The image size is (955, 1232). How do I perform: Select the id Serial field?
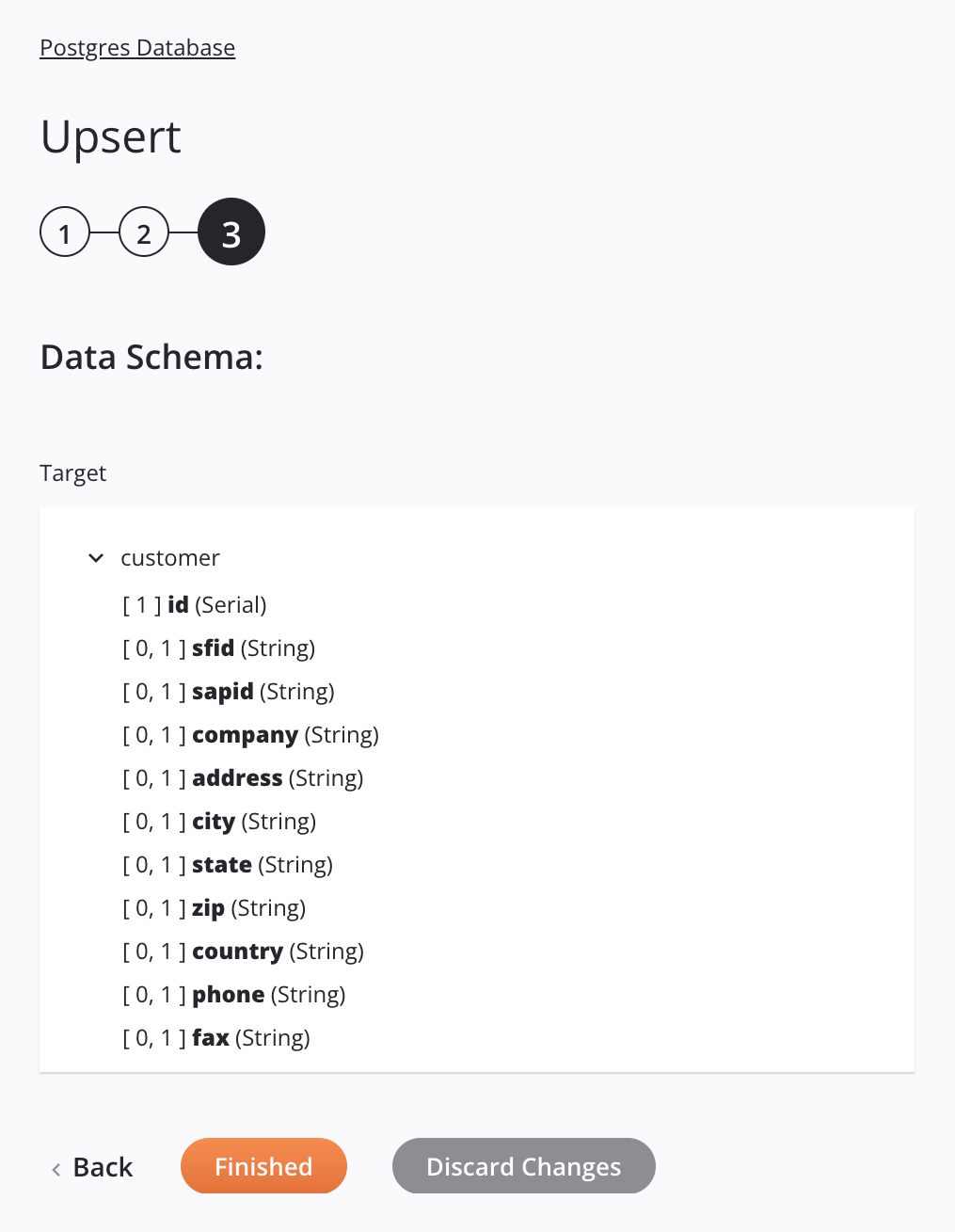point(193,604)
